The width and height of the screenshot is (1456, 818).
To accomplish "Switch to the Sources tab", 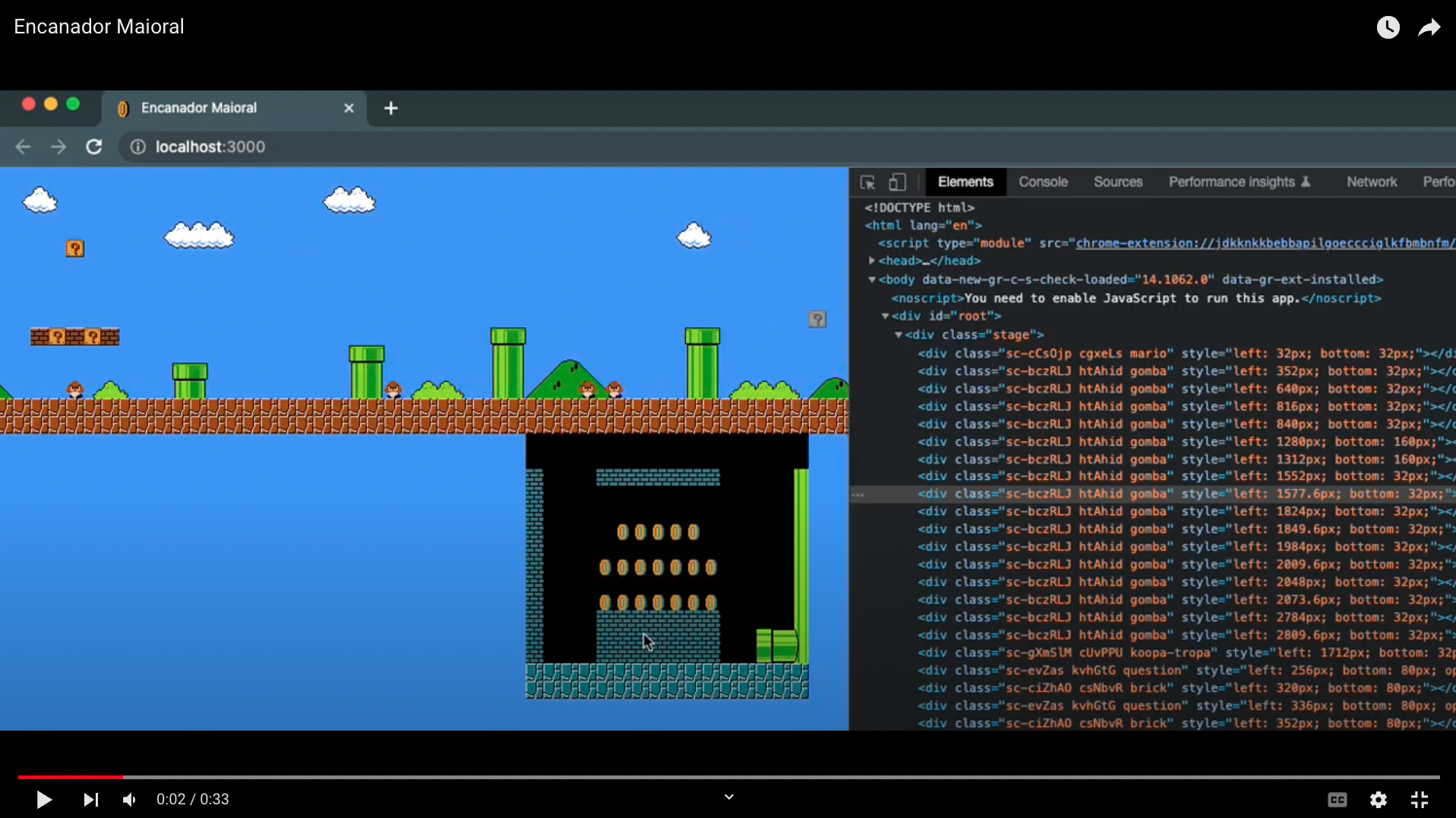I will pos(1118,182).
